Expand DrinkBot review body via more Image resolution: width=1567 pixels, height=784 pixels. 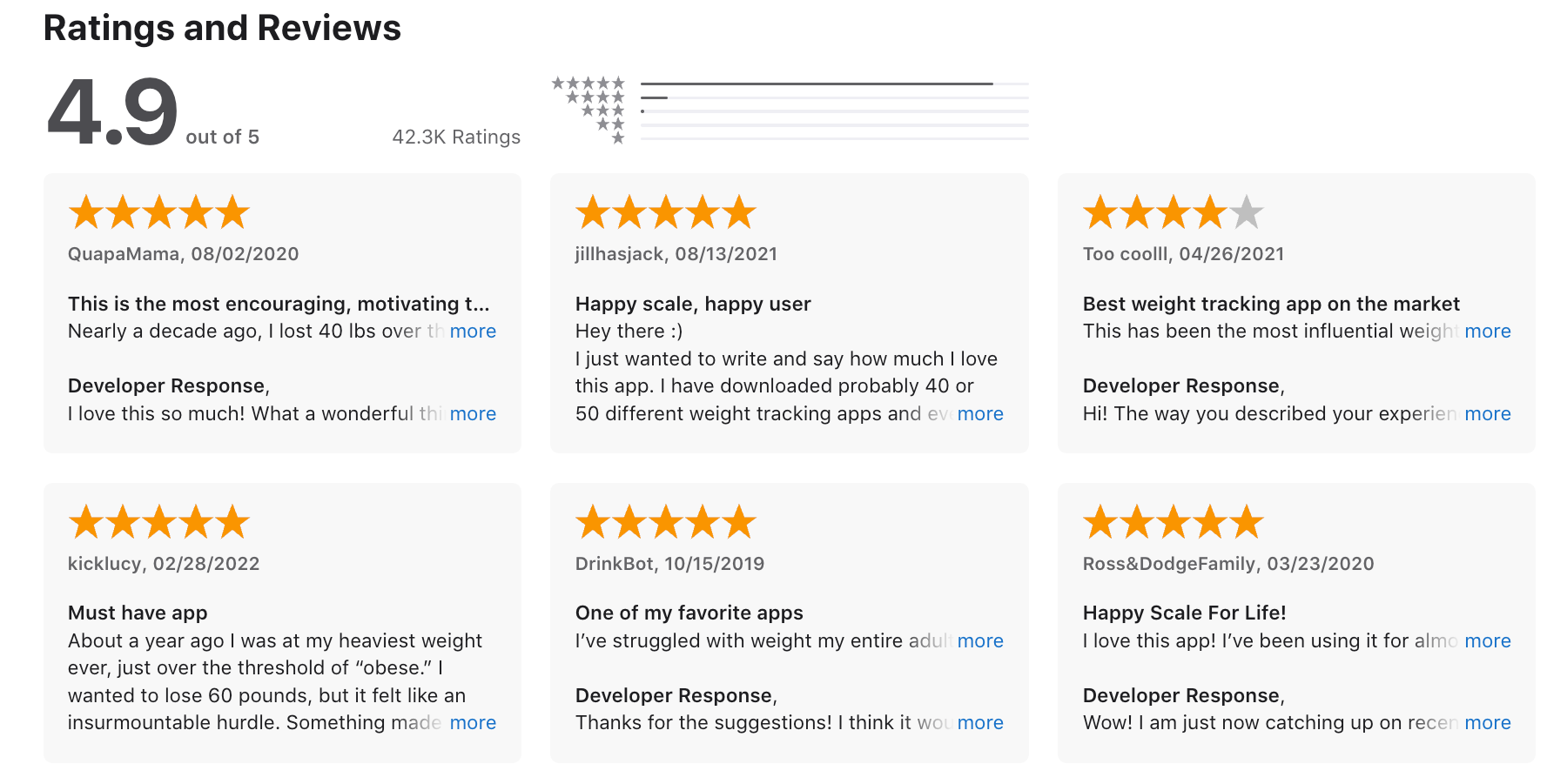click(x=980, y=641)
